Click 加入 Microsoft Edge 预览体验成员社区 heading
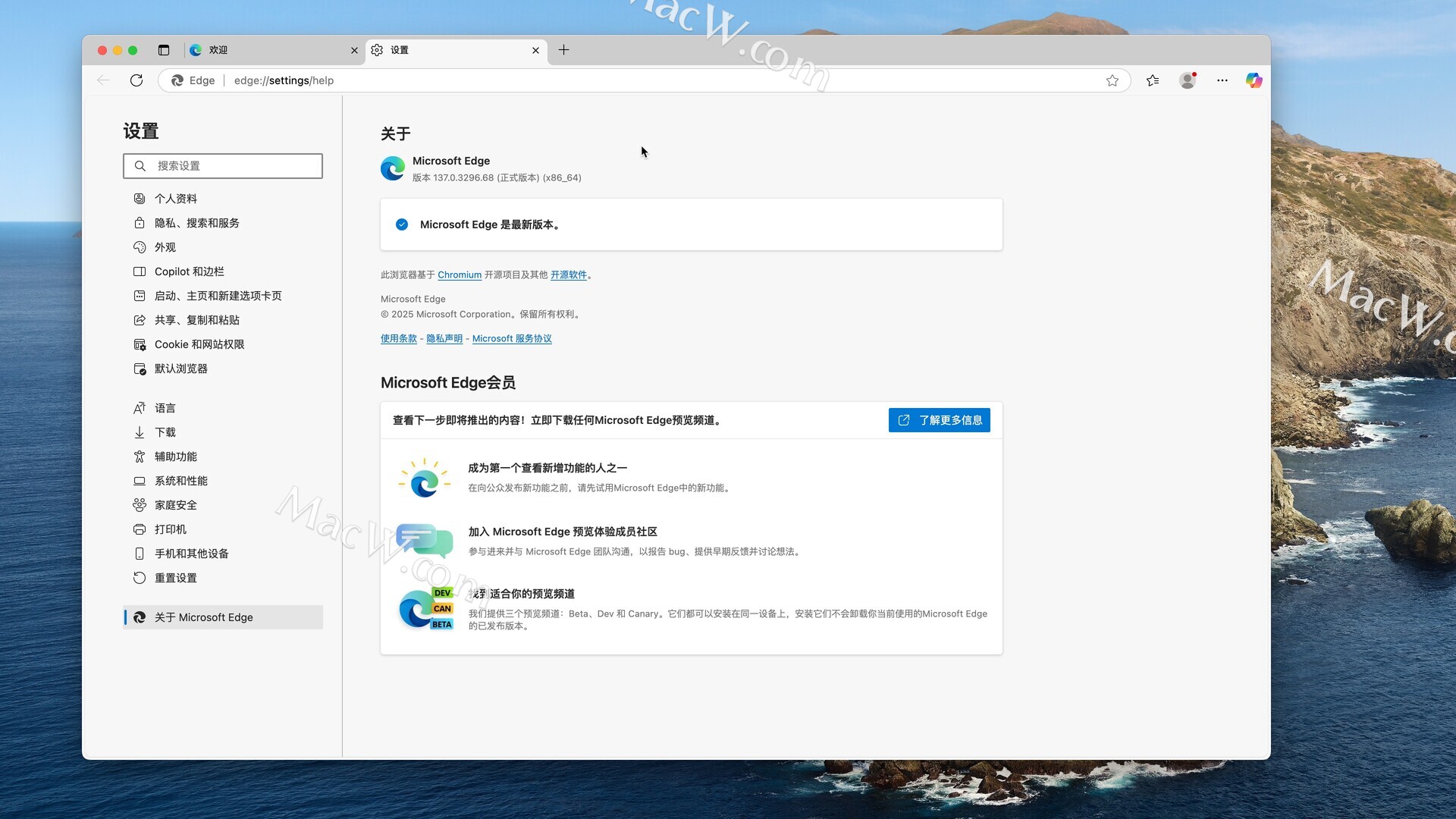 pyautogui.click(x=563, y=532)
